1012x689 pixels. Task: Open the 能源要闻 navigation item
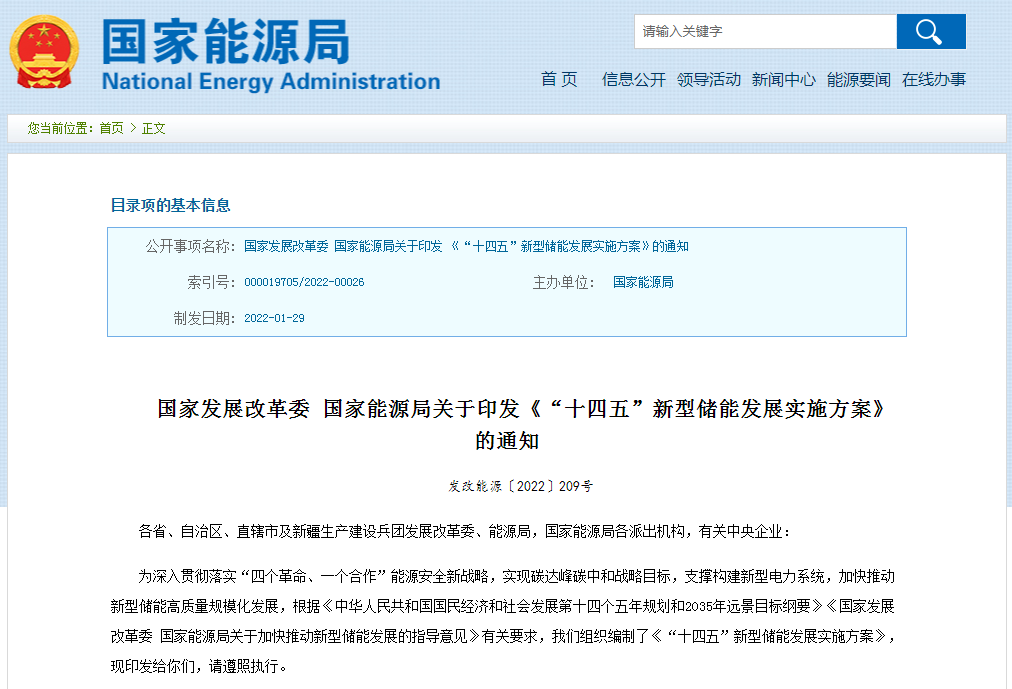point(858,80)
